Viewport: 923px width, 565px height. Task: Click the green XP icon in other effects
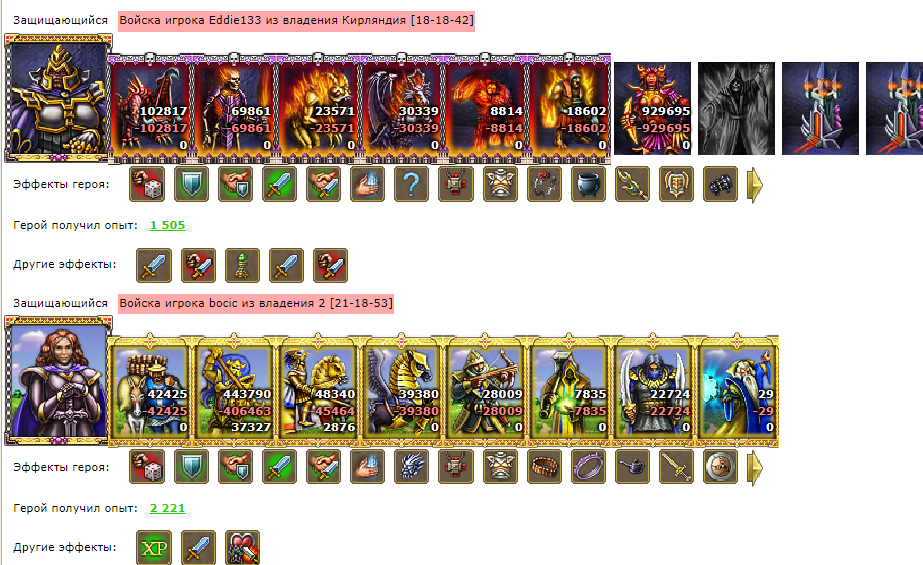154,548
